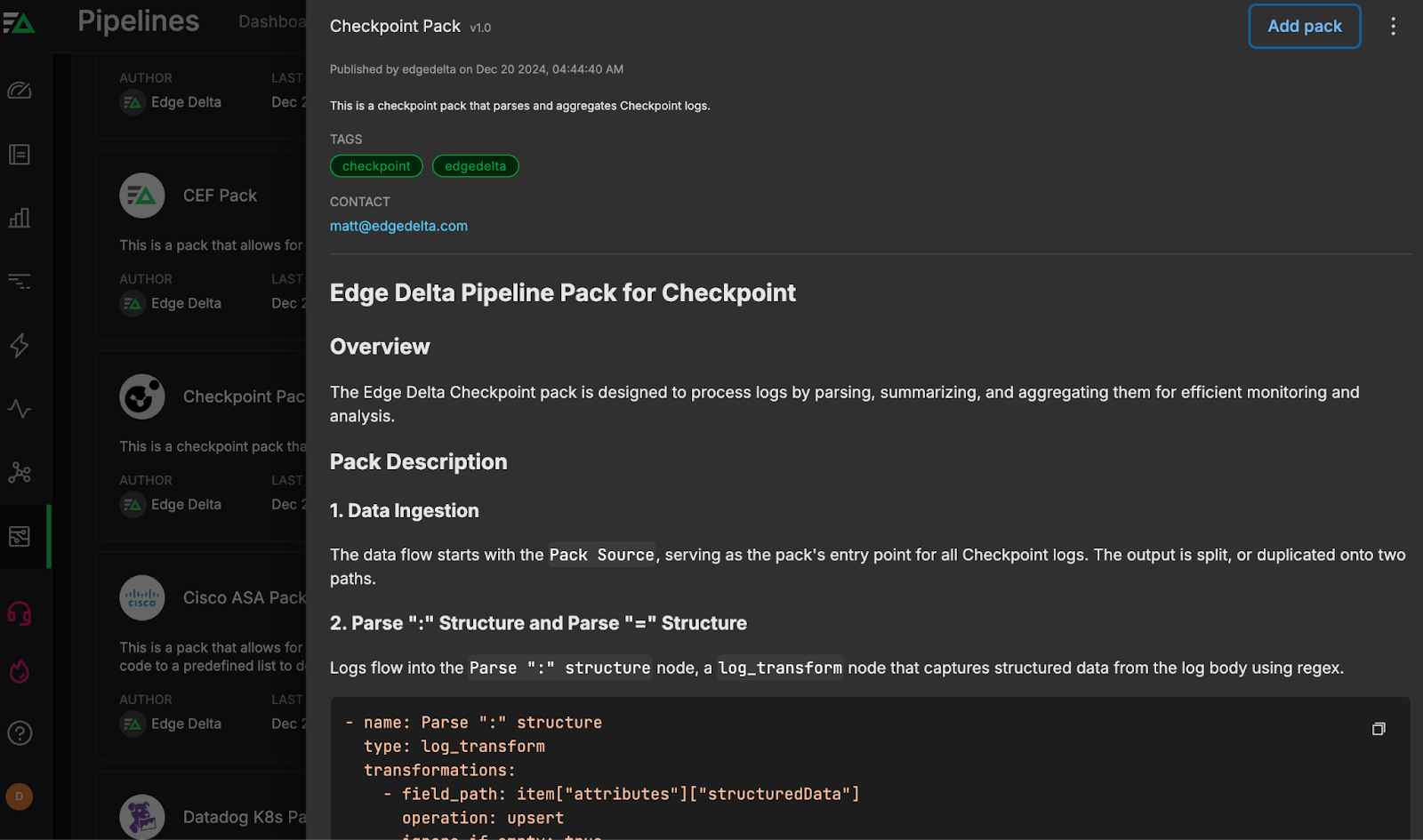Click the filter lines sidebar icon
This screenshot has height=840, width=1423.
click(x=20, y=282)
